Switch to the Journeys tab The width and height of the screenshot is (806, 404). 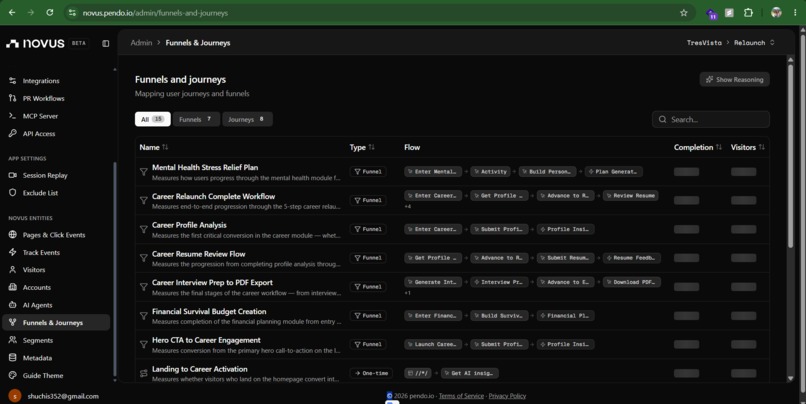(247, 119)
